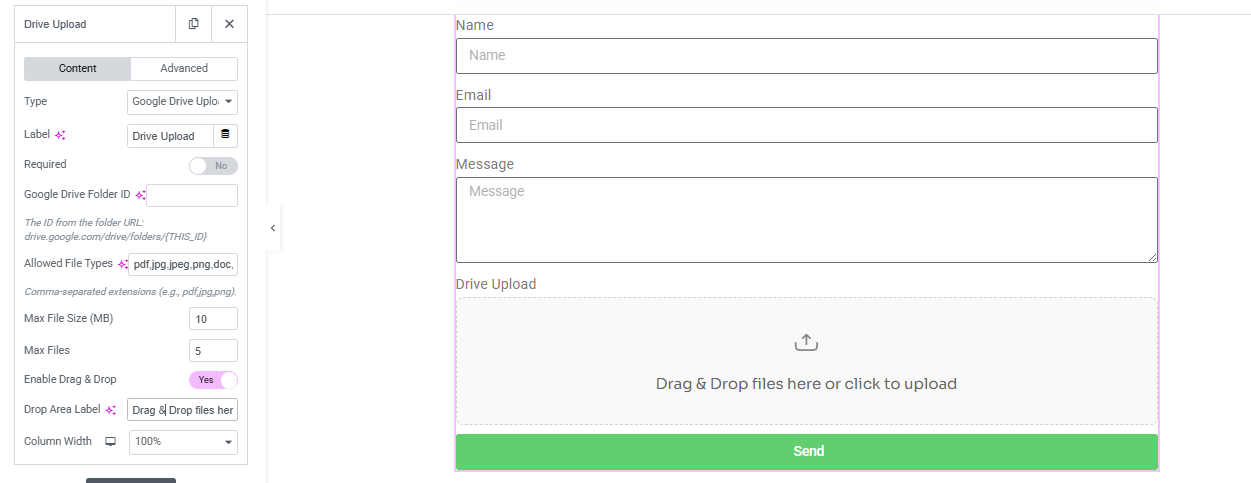Click the responsive desktop icon by Column Width

[111, 441]
